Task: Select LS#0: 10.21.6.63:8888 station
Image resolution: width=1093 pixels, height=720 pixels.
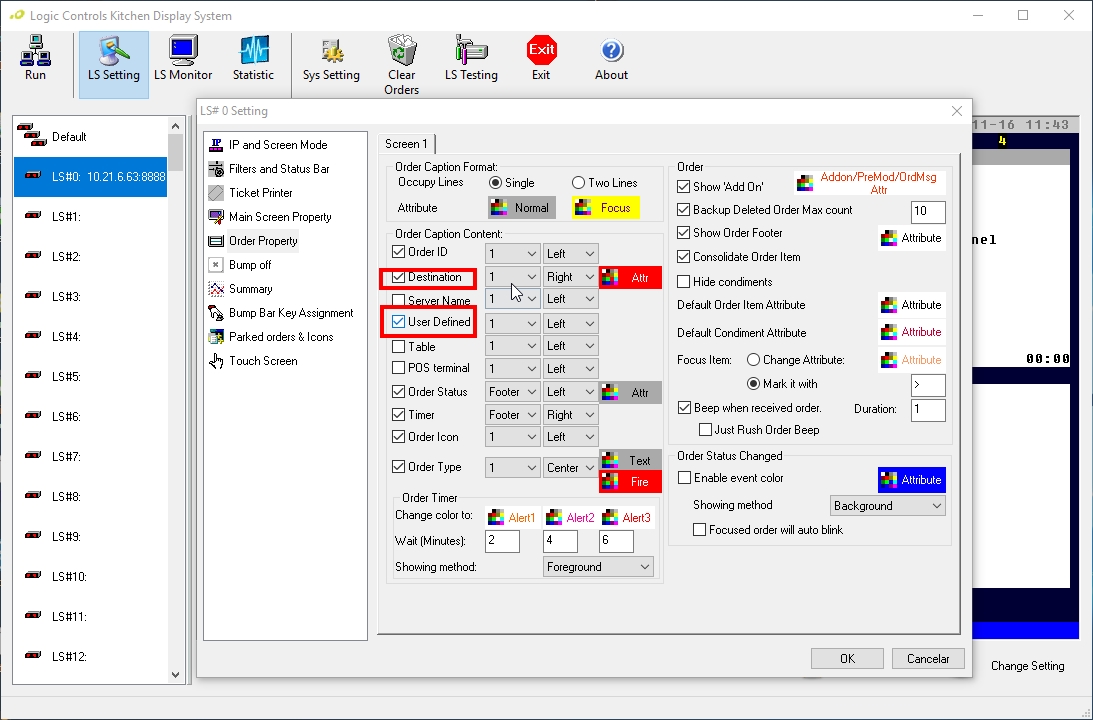Action: 91,176
